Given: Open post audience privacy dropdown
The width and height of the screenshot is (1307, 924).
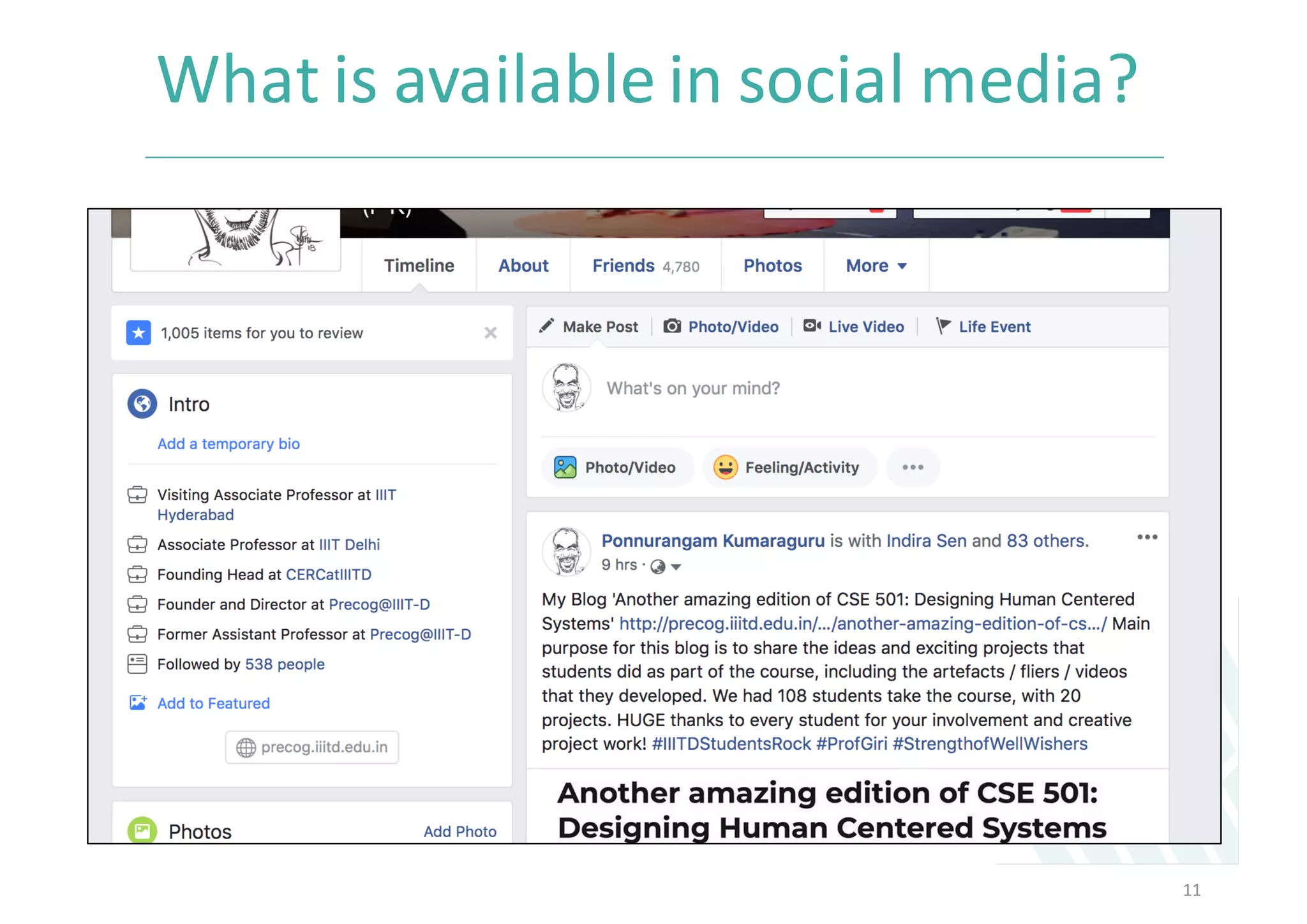Looking at the screenshot, I should (x=666, y=566).
